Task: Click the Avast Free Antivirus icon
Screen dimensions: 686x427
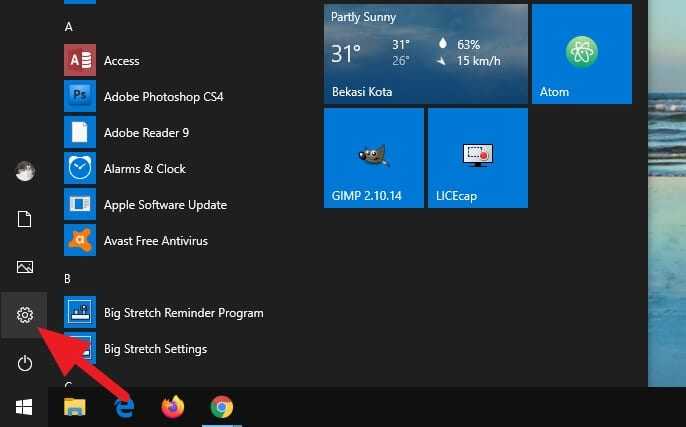Action: 80,240
